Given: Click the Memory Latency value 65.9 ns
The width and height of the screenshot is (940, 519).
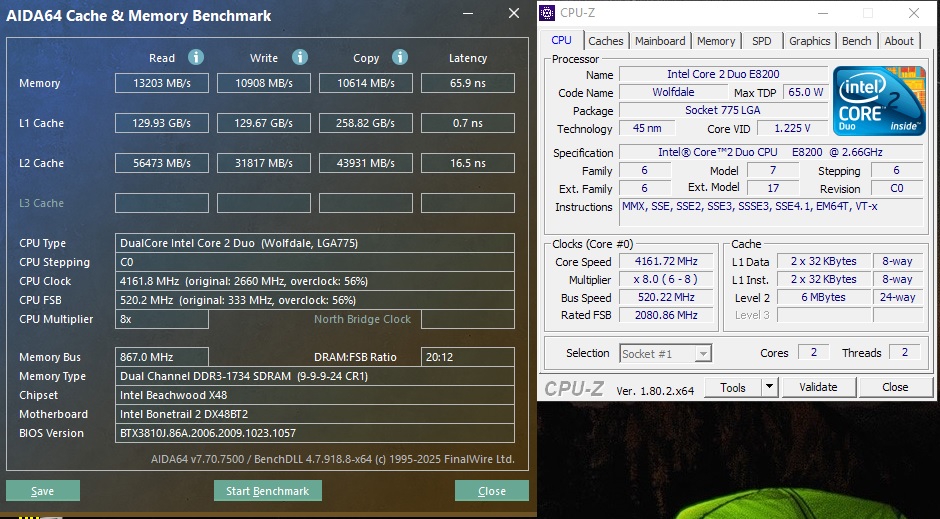Looking at the screenshot, I should tap(468, 83).
